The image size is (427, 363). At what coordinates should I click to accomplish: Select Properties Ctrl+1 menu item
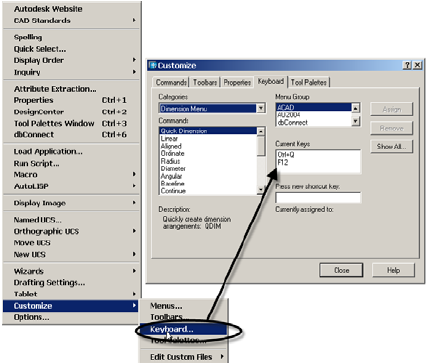point(71,100)
